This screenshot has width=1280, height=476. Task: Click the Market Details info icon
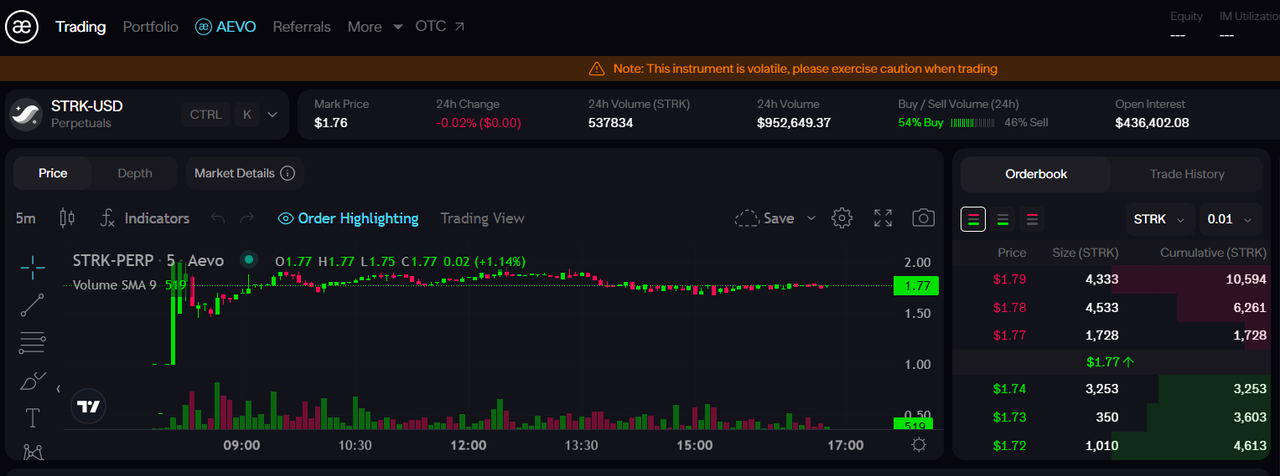pyautogui.click(x=288, y=173)
